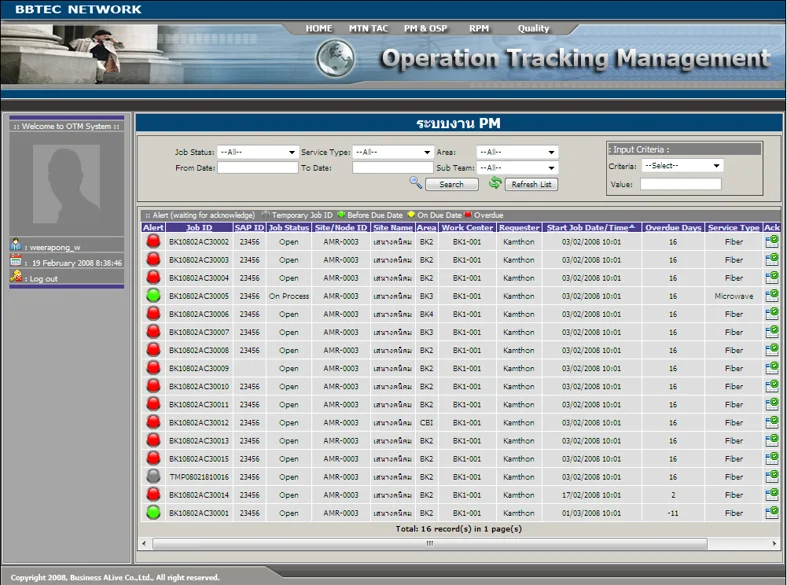Open the Sub Team dropdown
The width and height of the screenshot is (787, 585).
(x=517, y=168)
